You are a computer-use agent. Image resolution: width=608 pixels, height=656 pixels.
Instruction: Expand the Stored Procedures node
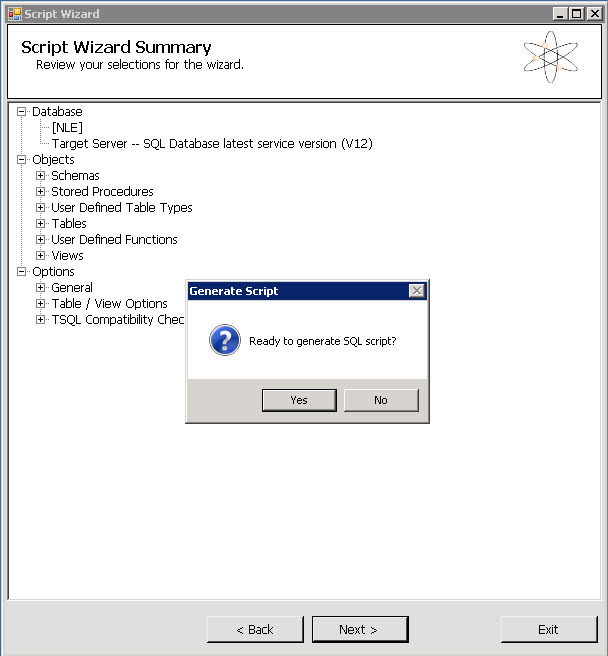pos(41,192)
